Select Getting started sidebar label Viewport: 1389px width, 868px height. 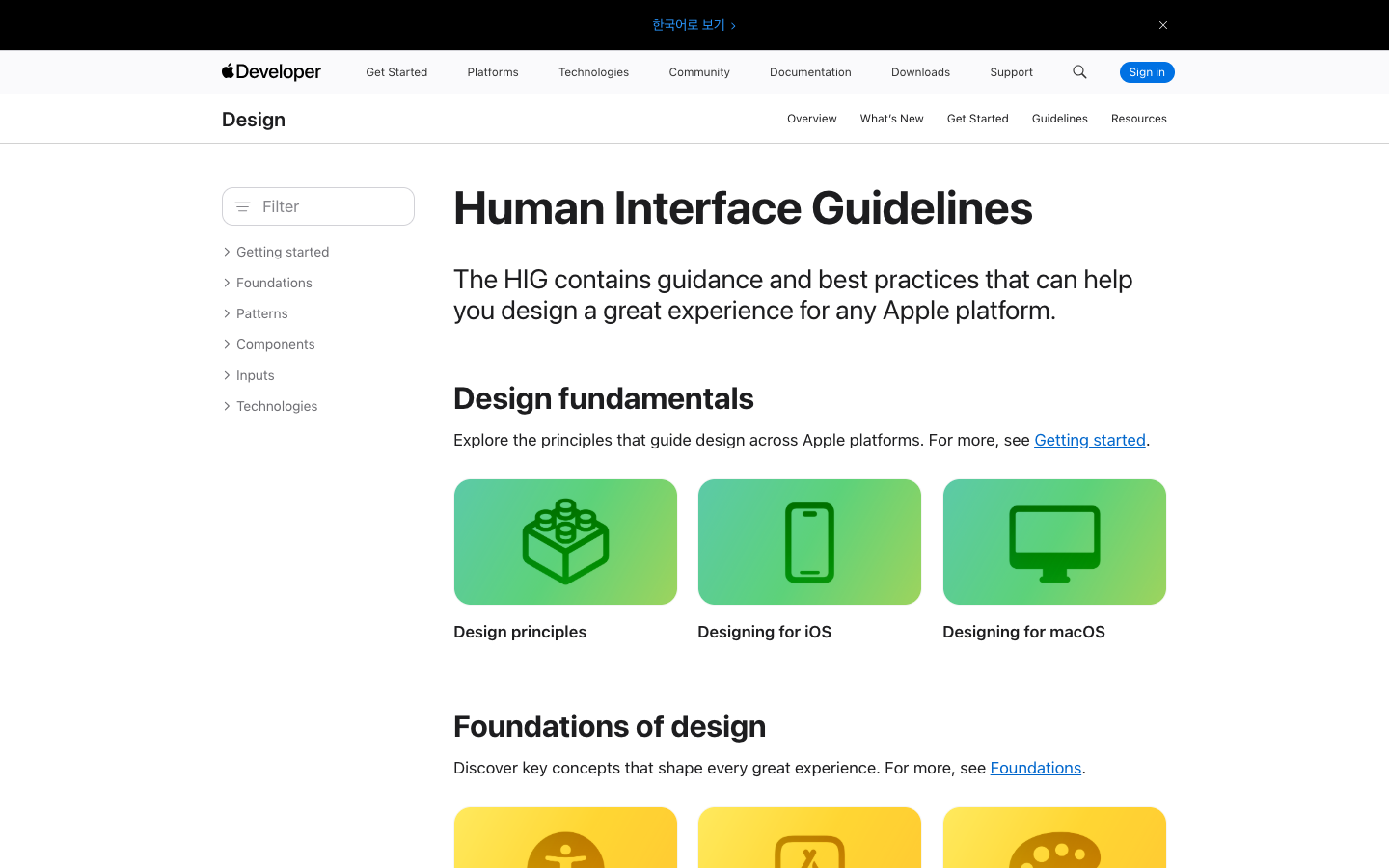tap(283, 252)
